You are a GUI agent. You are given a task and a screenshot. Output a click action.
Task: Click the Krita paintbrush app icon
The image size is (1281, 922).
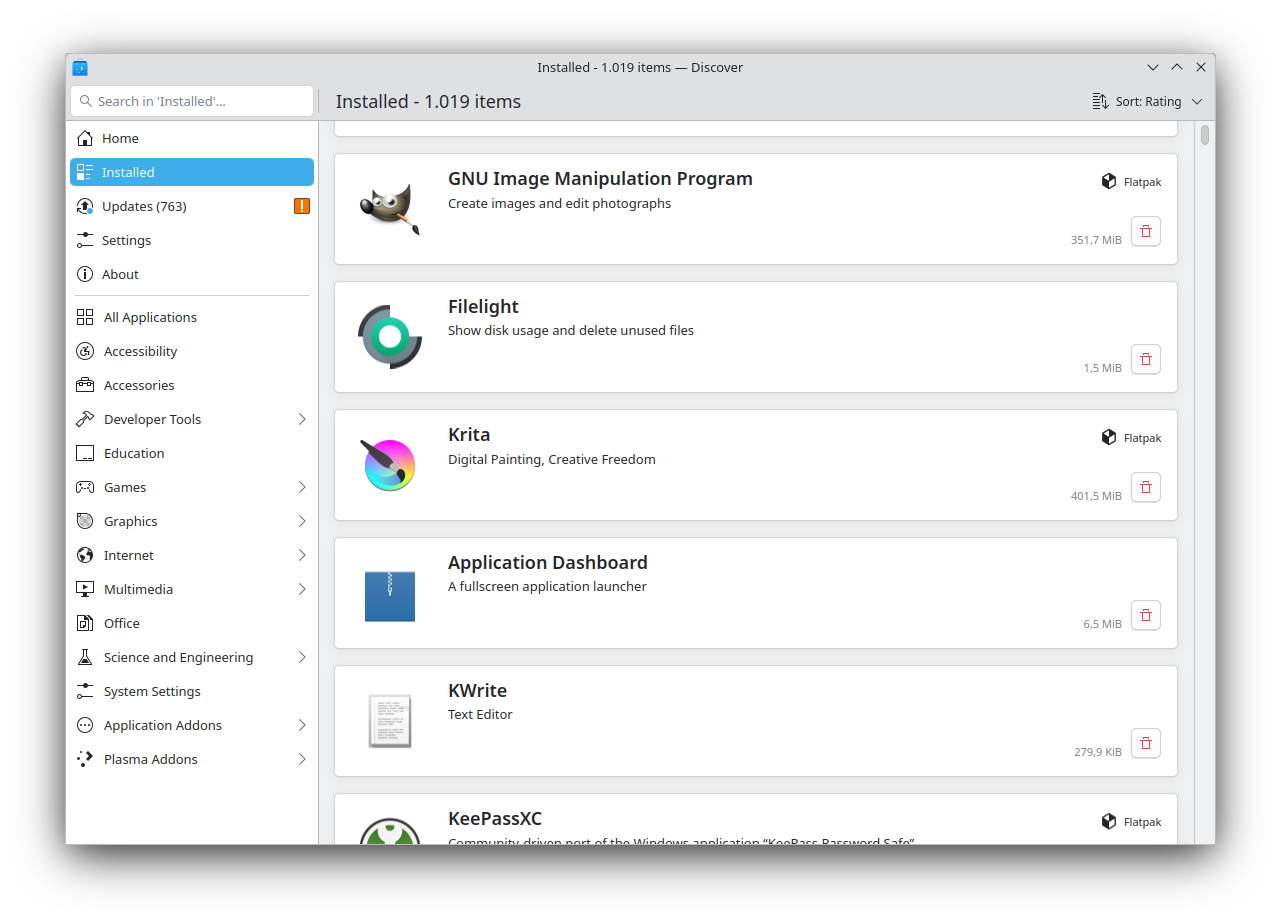pos(390,465)
